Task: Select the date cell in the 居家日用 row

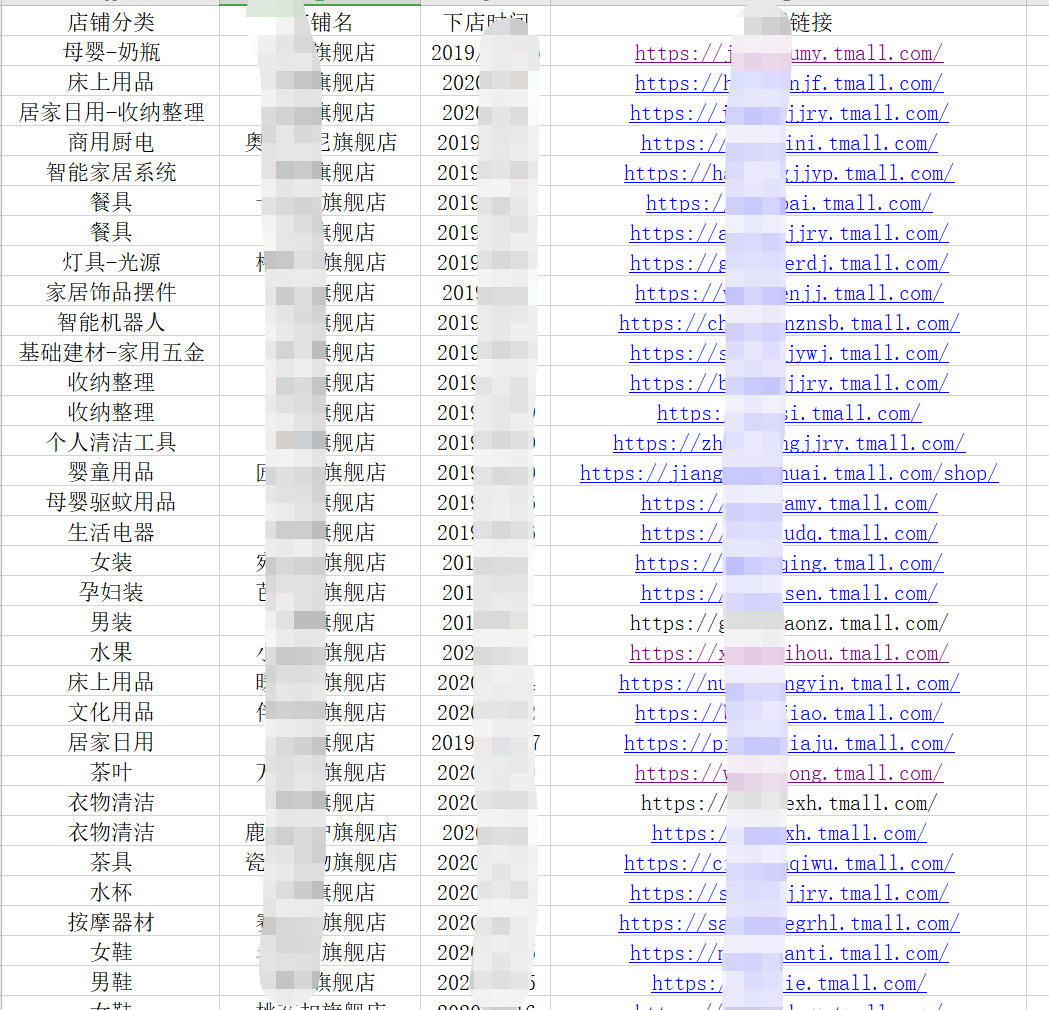Action: [x=485, y=742]
